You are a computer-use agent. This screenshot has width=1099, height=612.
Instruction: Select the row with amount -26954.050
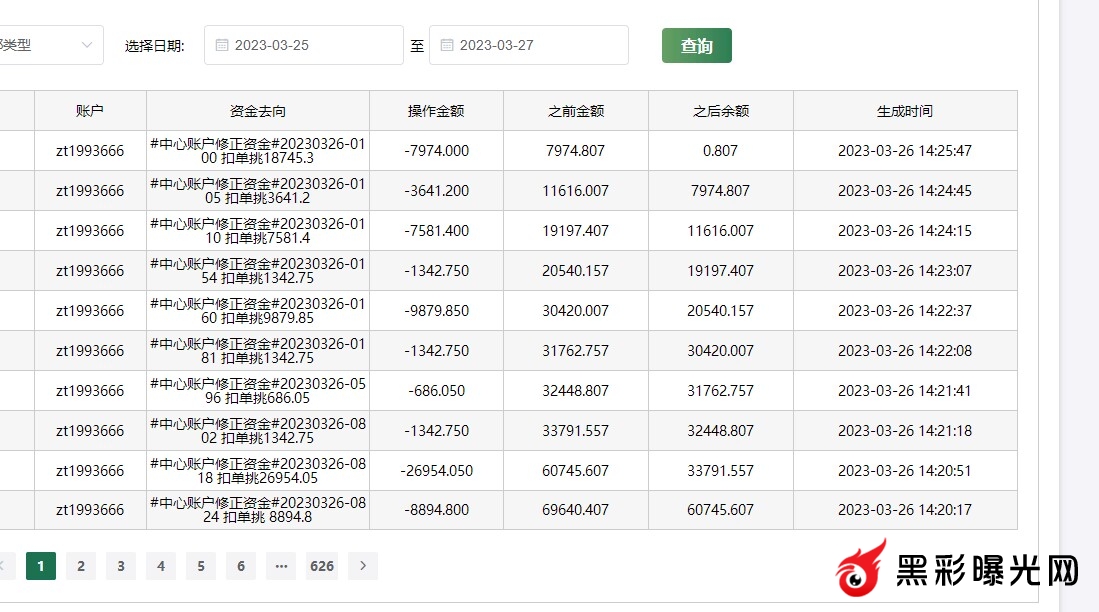point(436,471)
